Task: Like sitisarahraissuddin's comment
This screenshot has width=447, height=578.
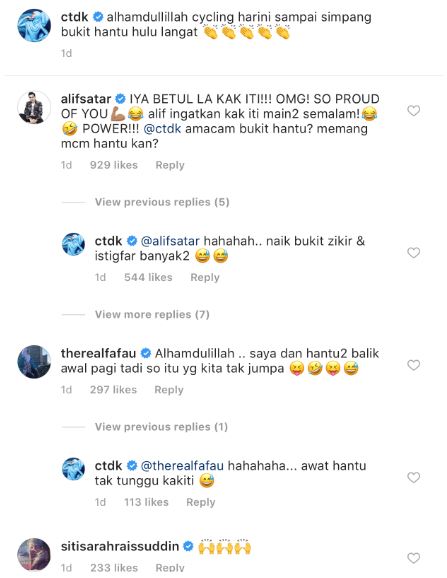Action: click(413, 558)
